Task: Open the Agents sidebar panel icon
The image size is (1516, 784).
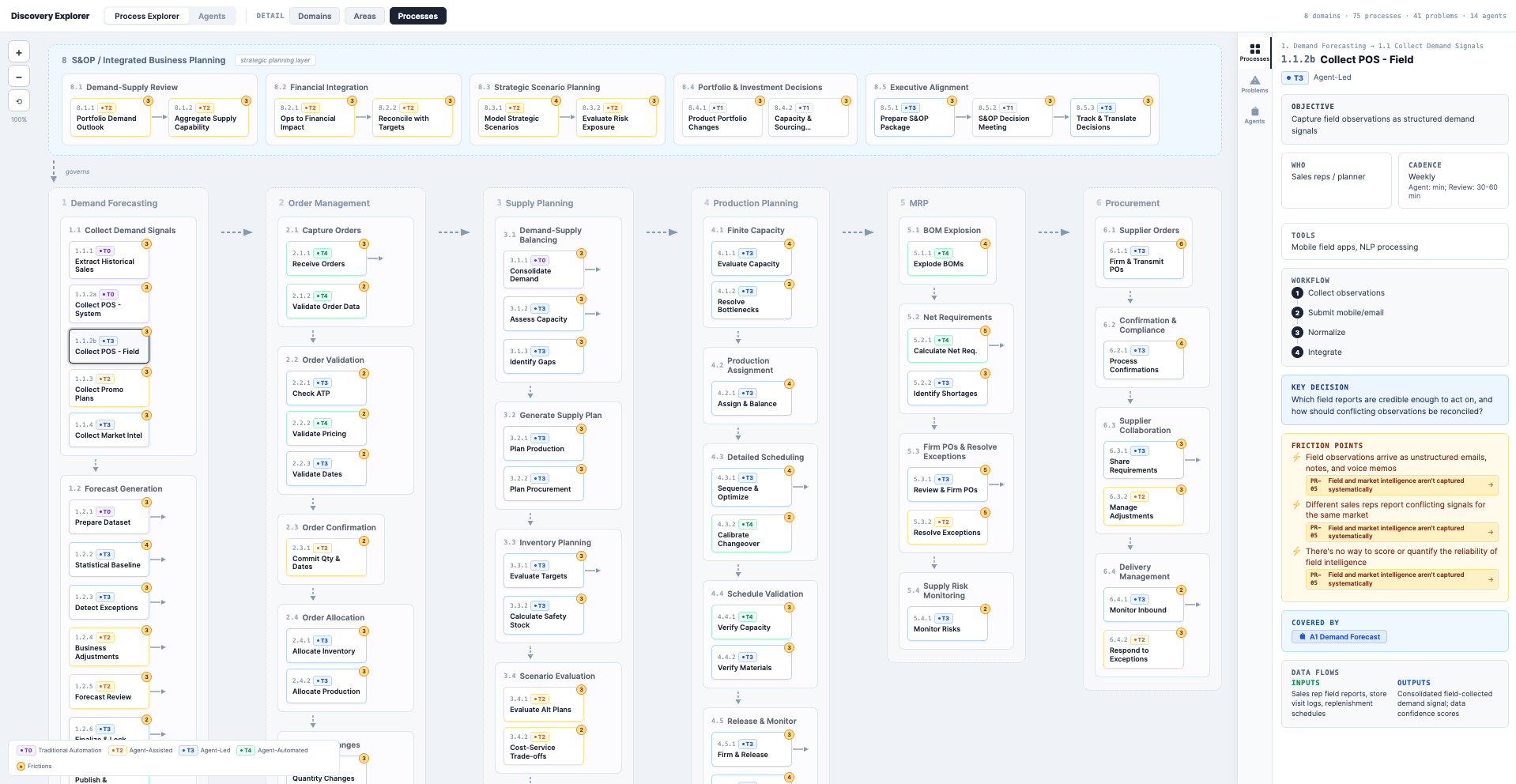Action: click(1254, 115)
